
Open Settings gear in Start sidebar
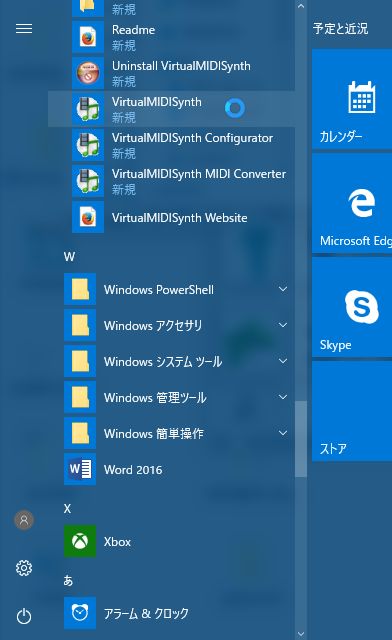pyautogui.click(x=24, y=568)
